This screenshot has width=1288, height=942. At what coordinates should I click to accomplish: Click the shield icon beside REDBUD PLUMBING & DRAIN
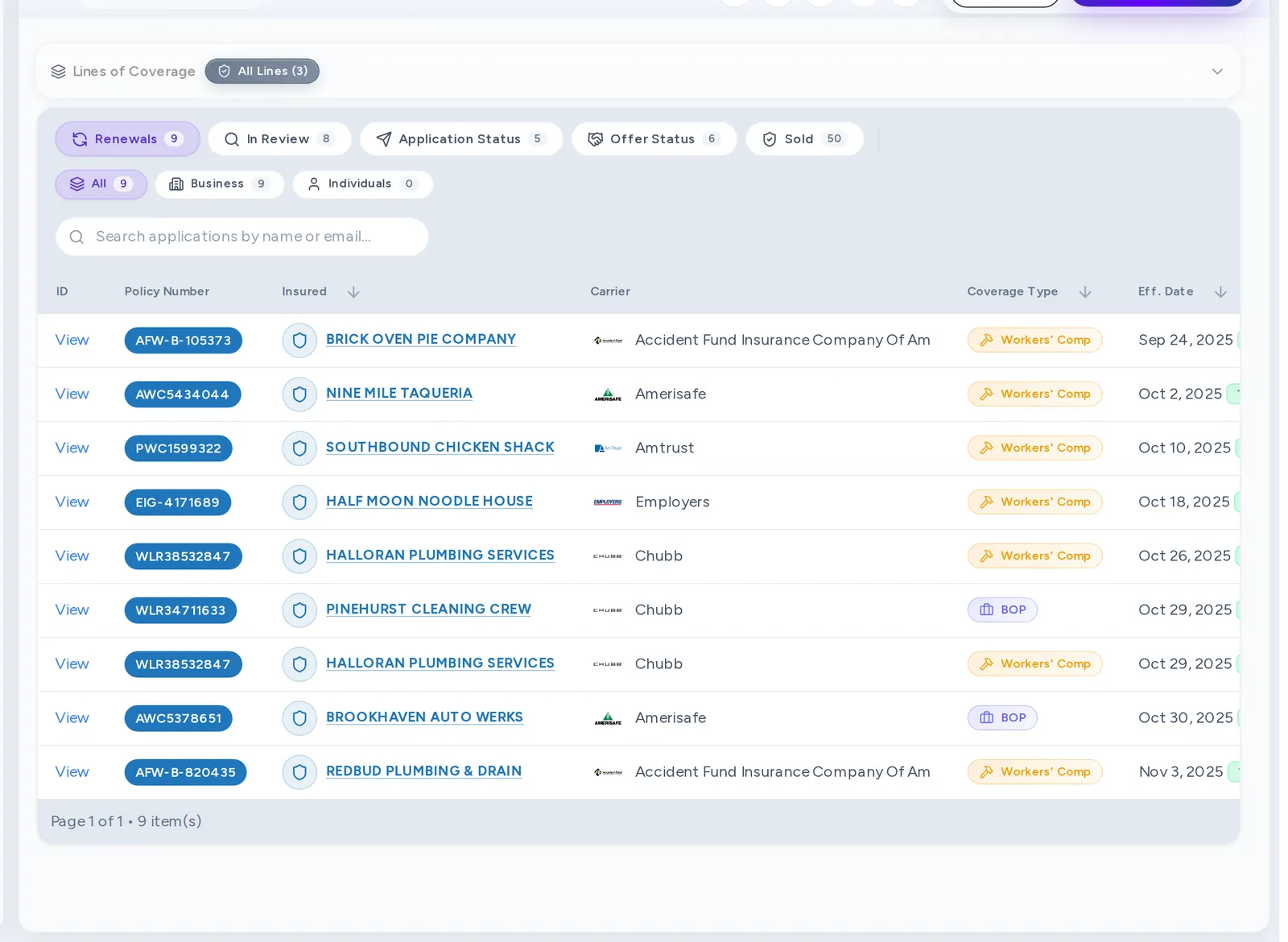pos(299,772)
